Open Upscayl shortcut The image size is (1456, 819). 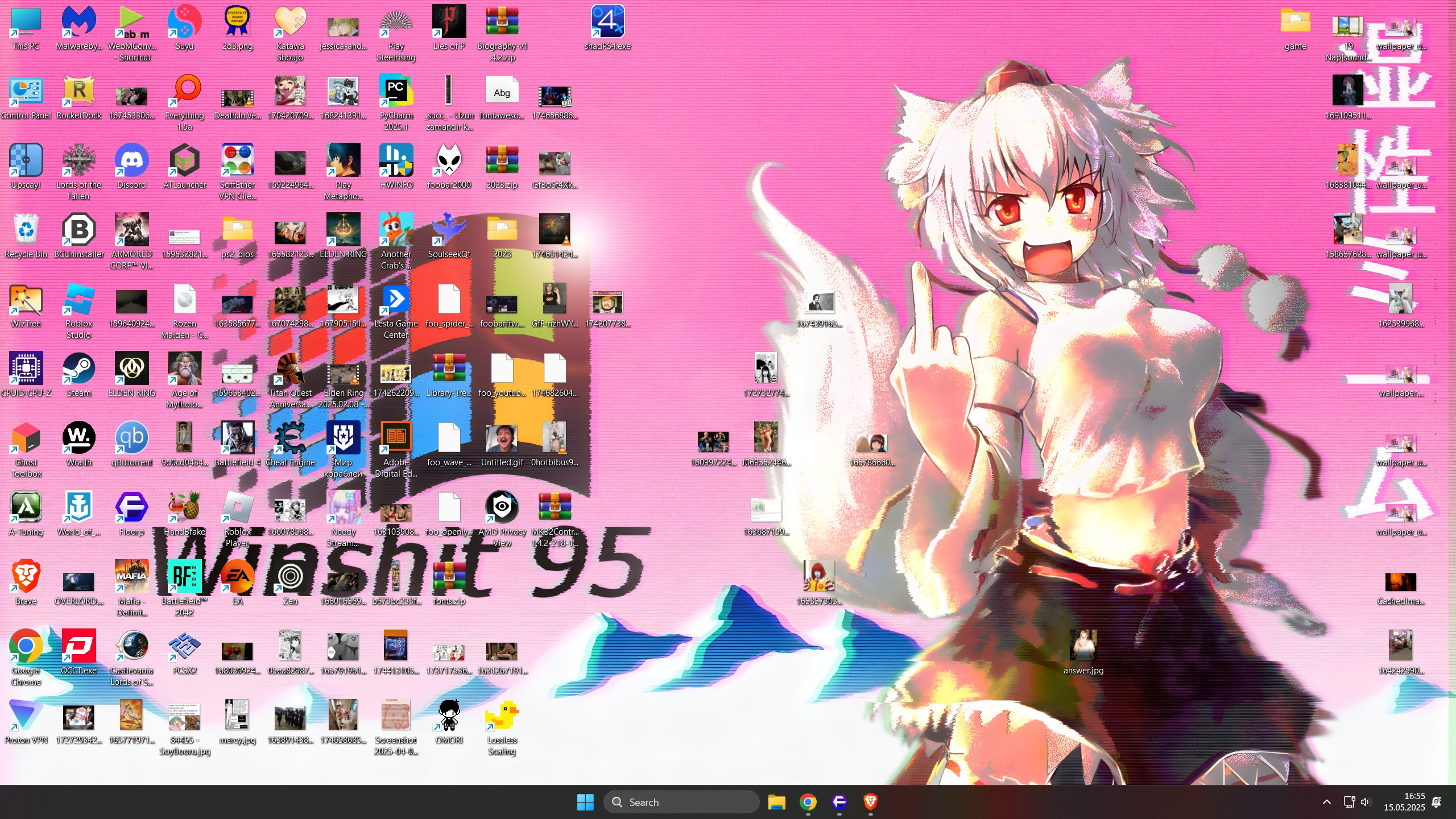tap(26, 167)
